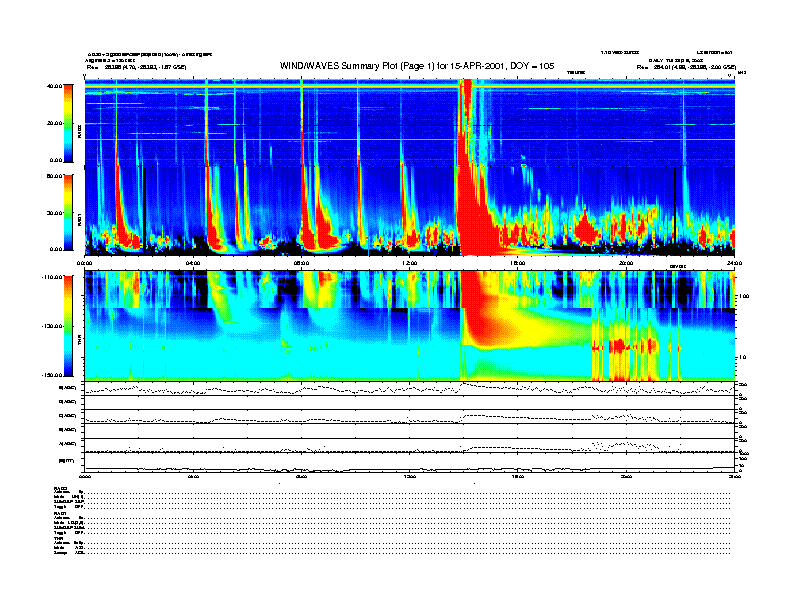
Task: Select the 30.00 label on RAD1 scale
Action: (54, 213)
